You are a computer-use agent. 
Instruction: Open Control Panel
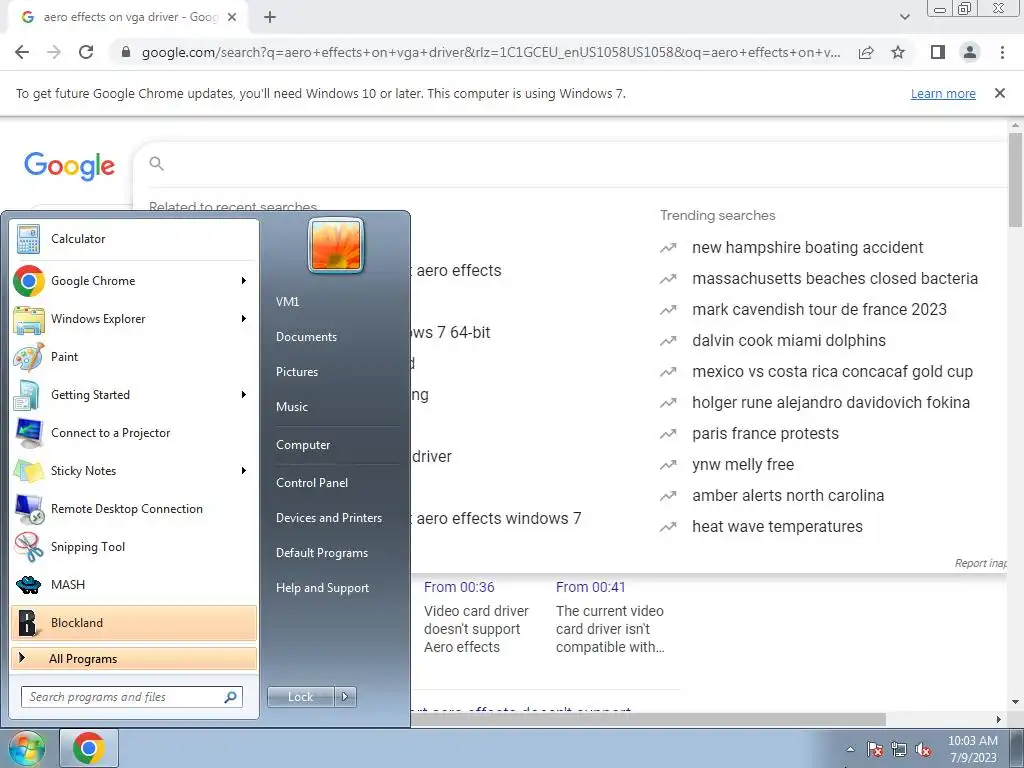[312, 483]
